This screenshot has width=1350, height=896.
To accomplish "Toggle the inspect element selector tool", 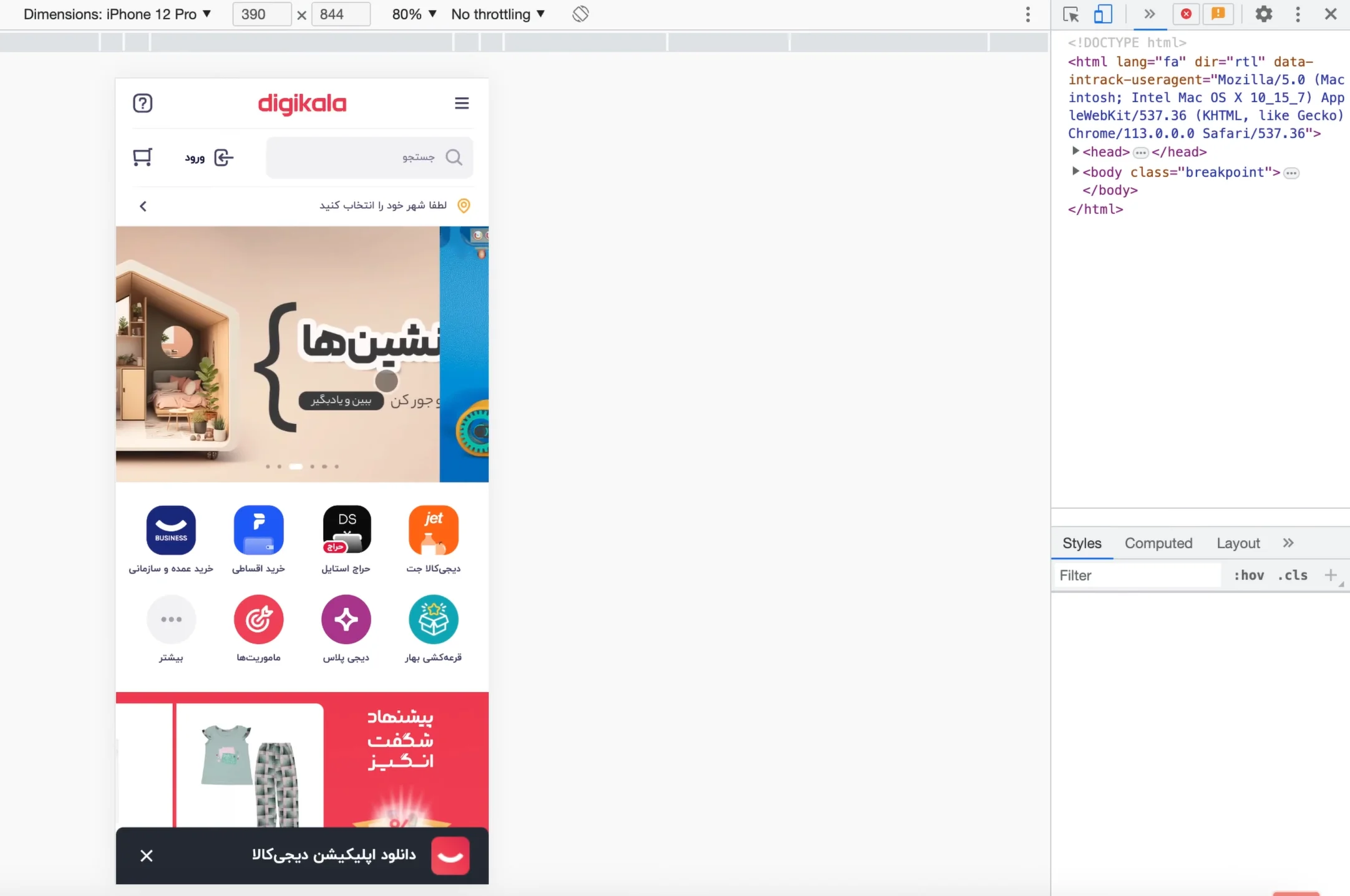I will point(1071,14).
